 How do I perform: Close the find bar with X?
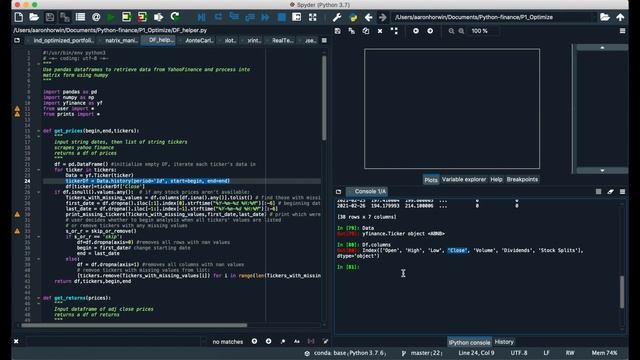(16, 341)
